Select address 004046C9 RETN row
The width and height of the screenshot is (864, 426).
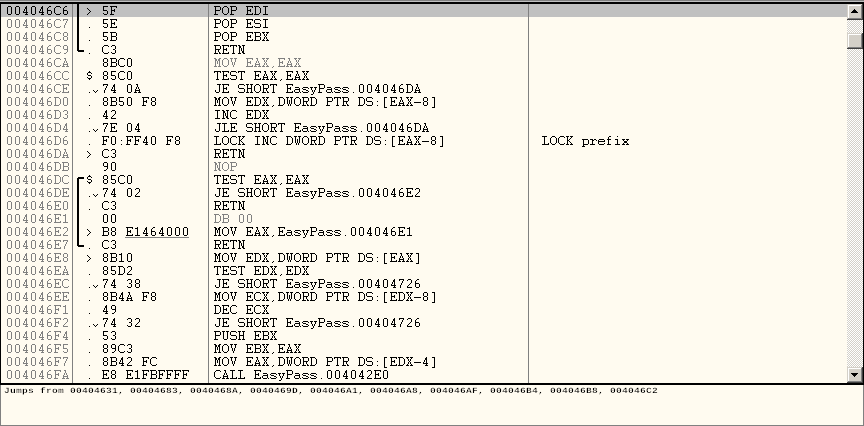pos(423,50)
